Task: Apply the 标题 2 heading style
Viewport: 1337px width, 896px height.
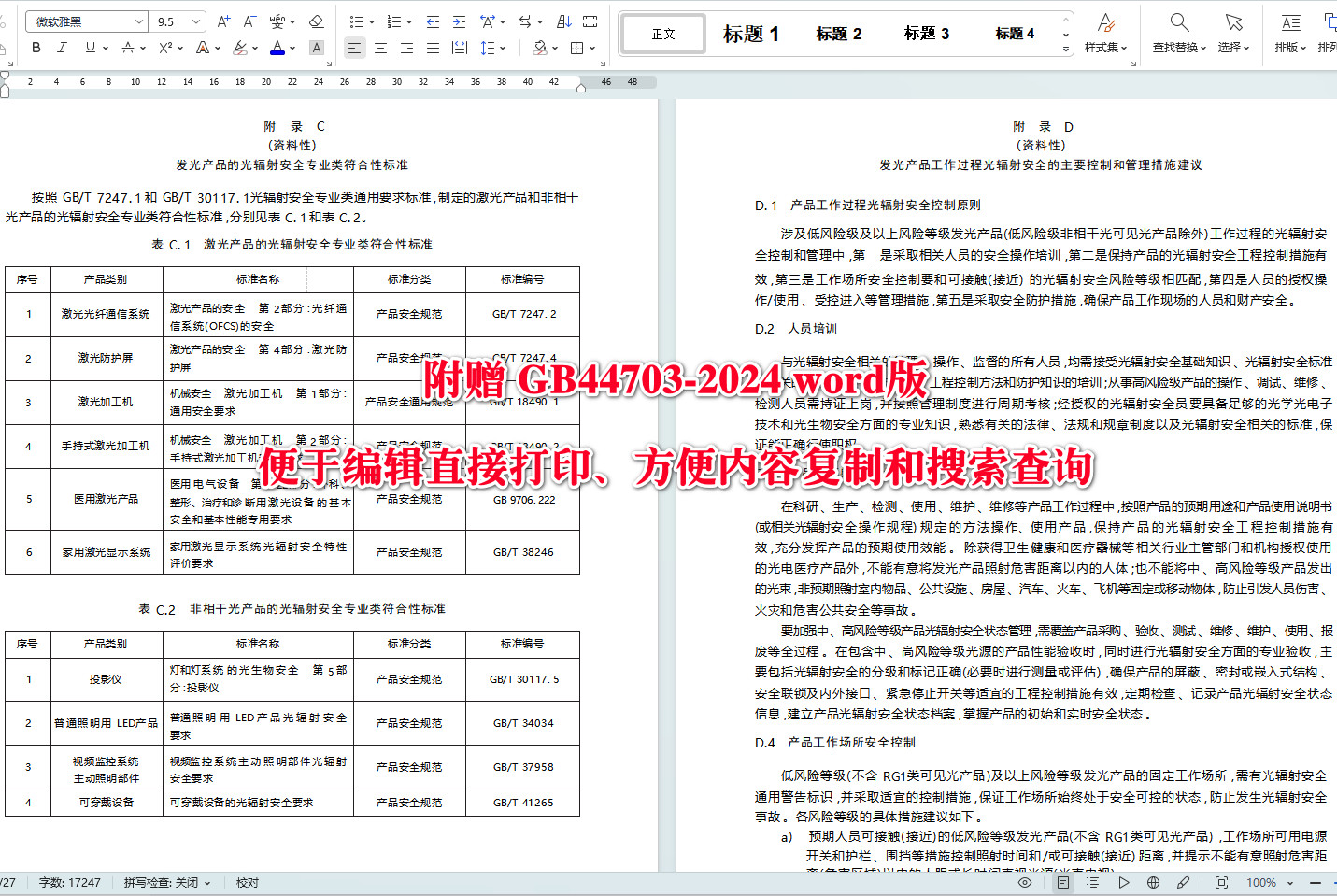Action: coord(839,34)
